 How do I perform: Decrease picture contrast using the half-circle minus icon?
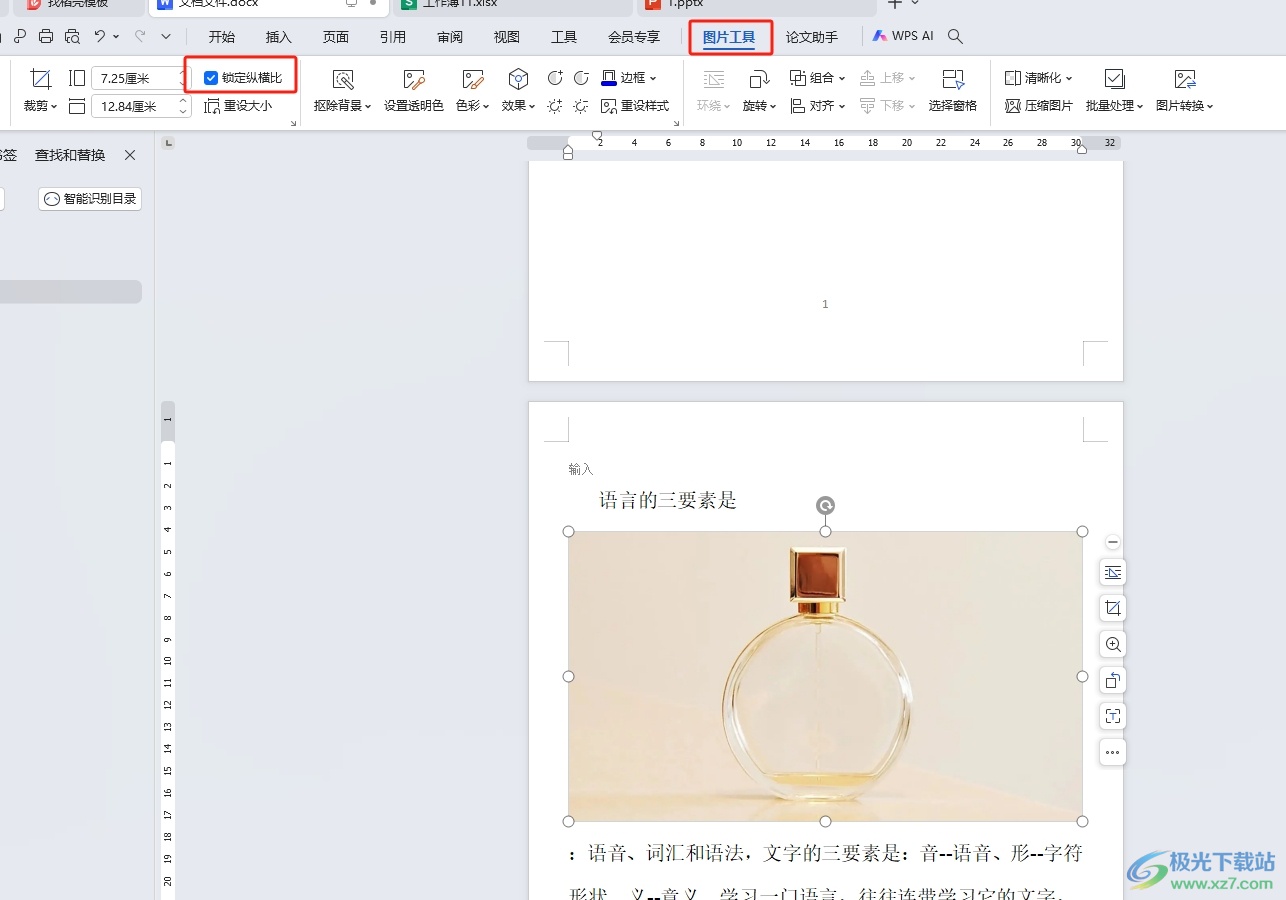pos(581,78)
